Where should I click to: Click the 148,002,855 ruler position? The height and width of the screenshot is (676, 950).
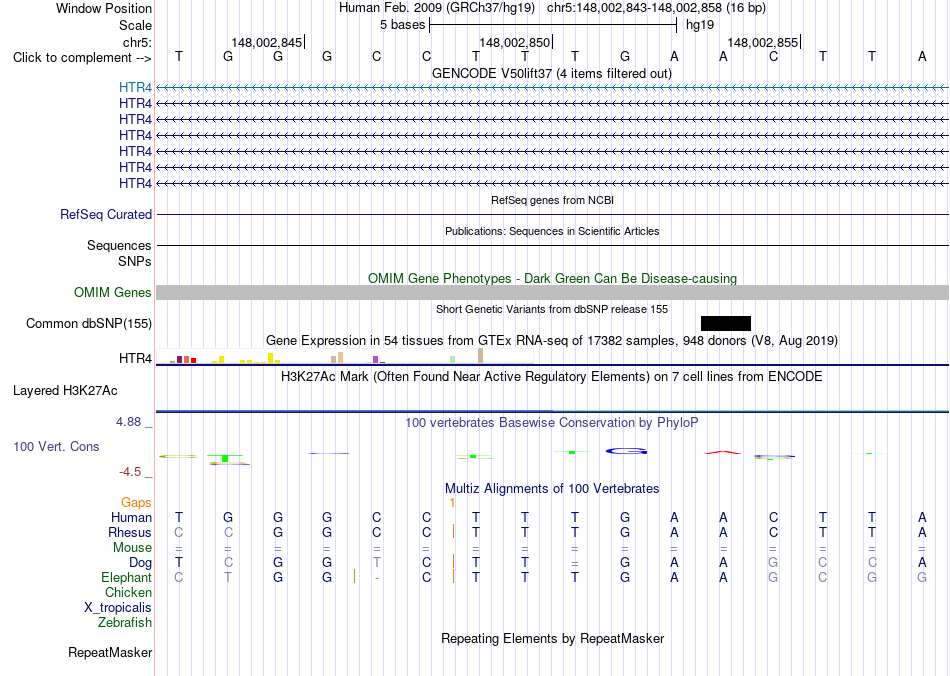pyautogui.click(x=763, y=42)
